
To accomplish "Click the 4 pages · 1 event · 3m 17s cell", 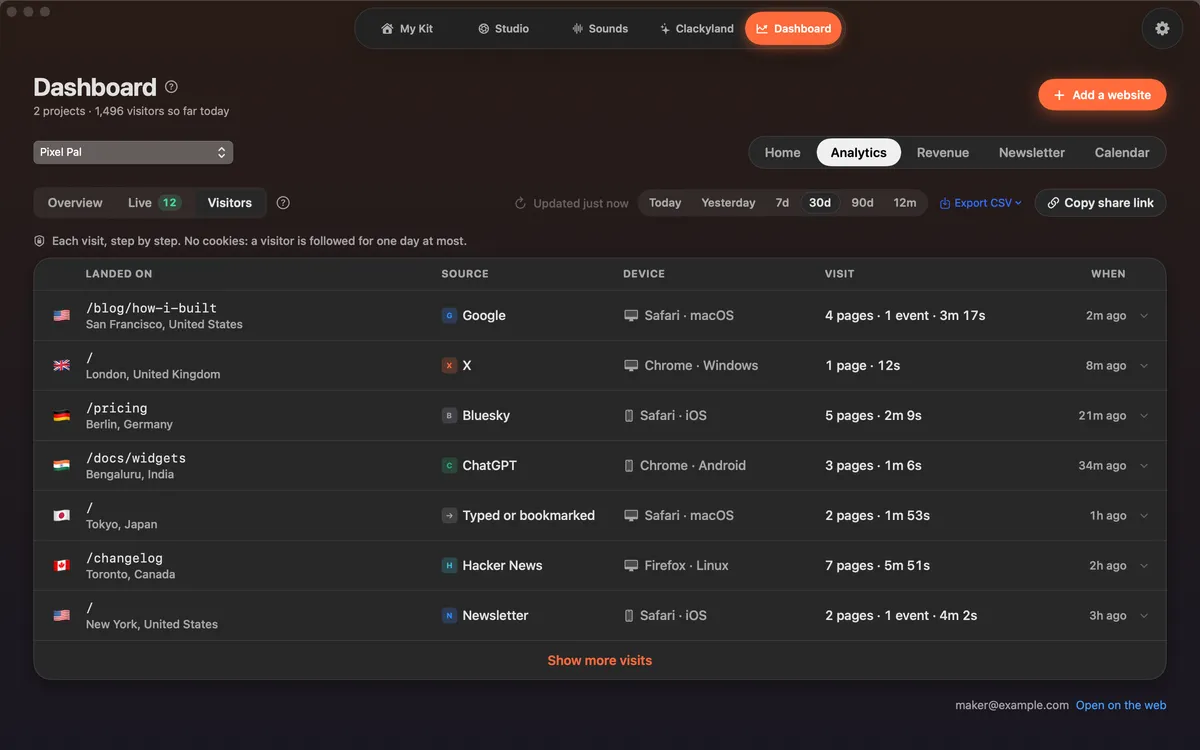I will (x=905, y=316).
